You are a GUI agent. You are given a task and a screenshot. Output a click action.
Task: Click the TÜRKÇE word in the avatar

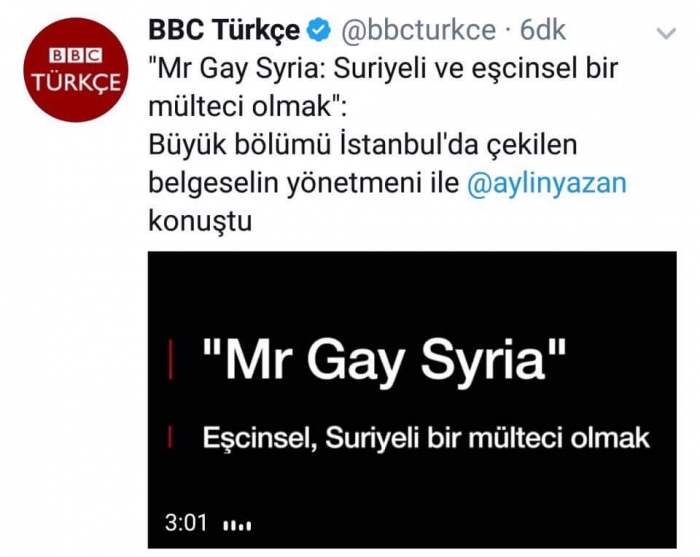click(x=76, y=83)
